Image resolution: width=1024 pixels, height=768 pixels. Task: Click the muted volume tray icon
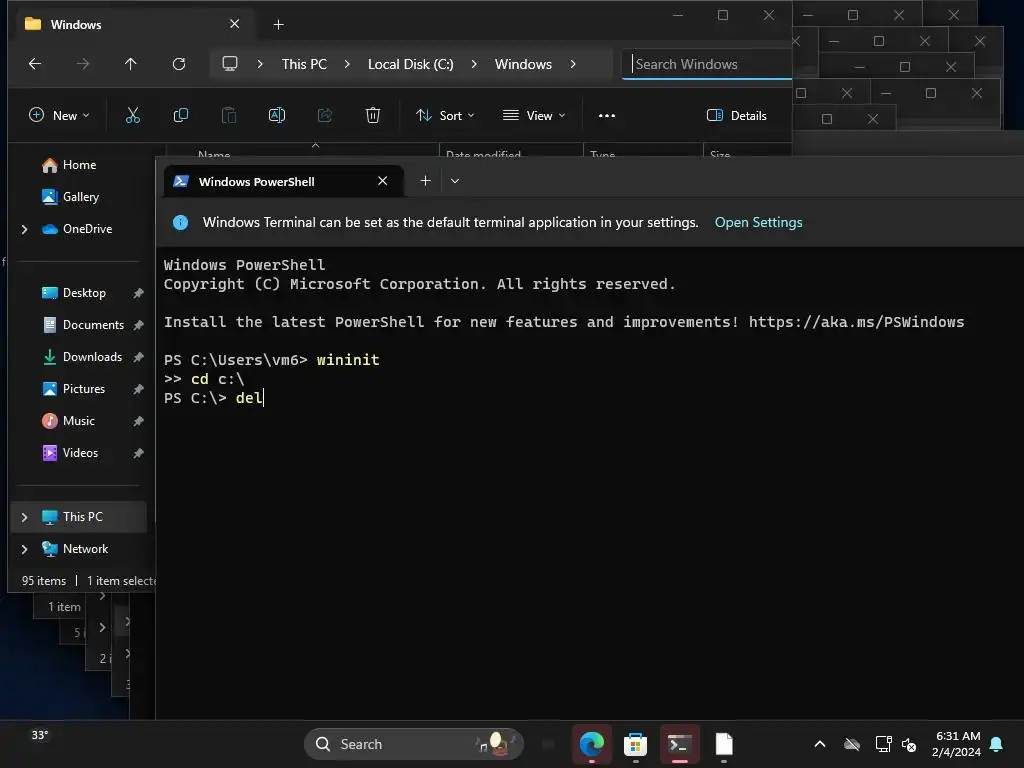[908, 744]
